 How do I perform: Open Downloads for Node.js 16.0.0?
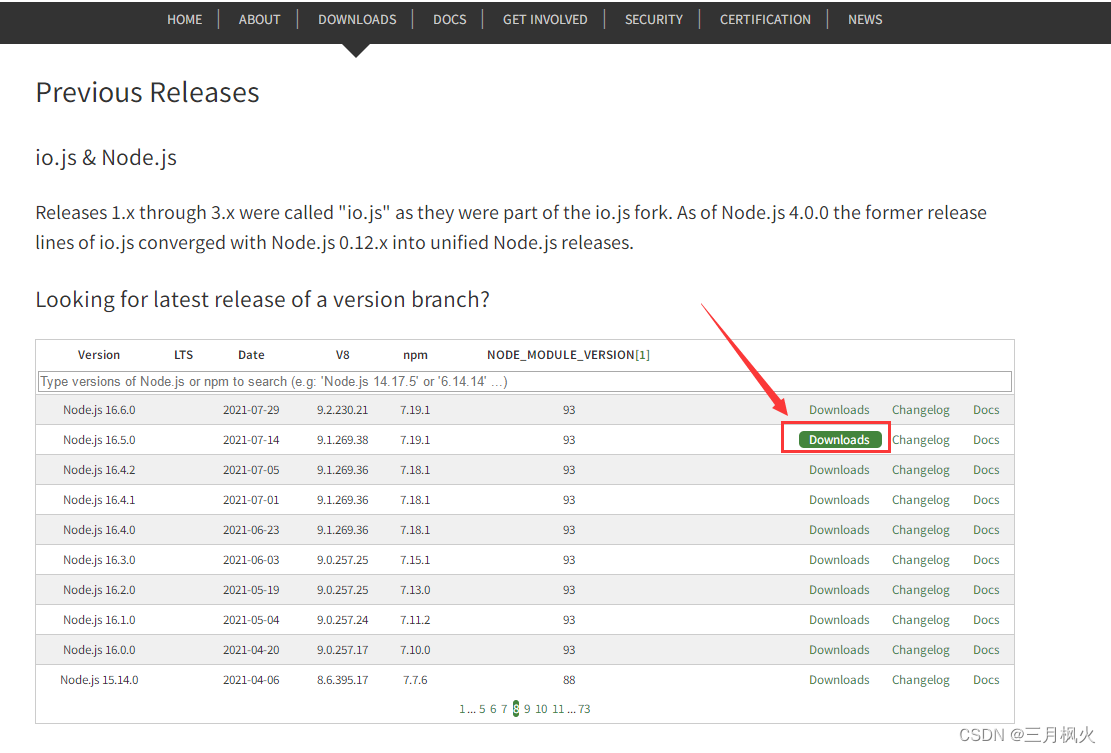(x=839, y=650)
